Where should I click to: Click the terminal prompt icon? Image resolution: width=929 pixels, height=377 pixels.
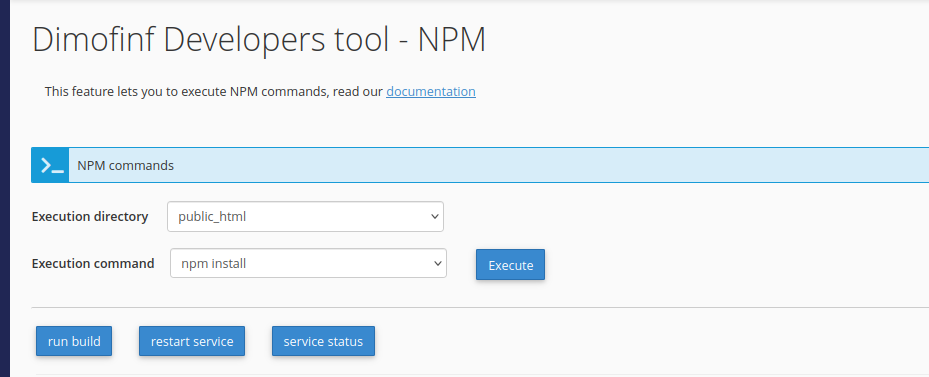coord(50,165)
